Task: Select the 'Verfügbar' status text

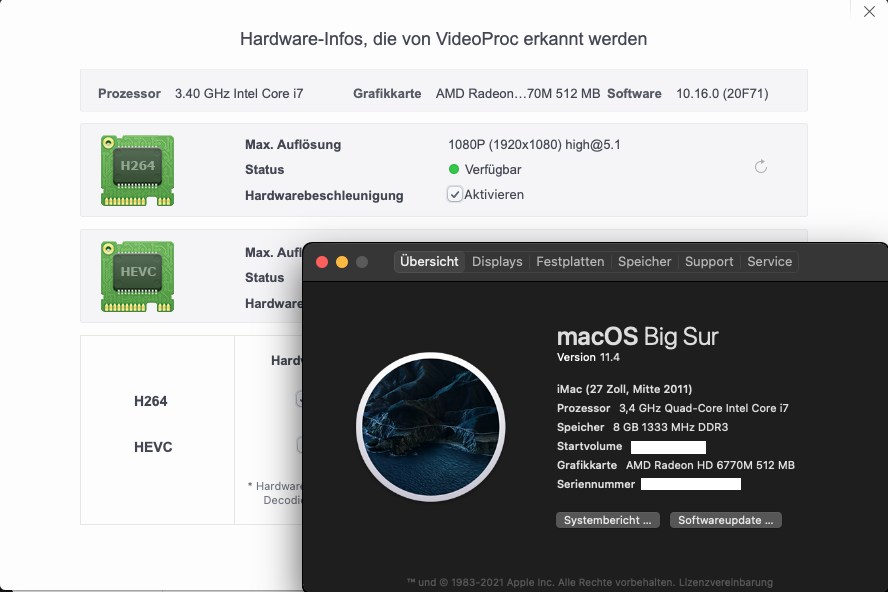Action: pos(493,169)
